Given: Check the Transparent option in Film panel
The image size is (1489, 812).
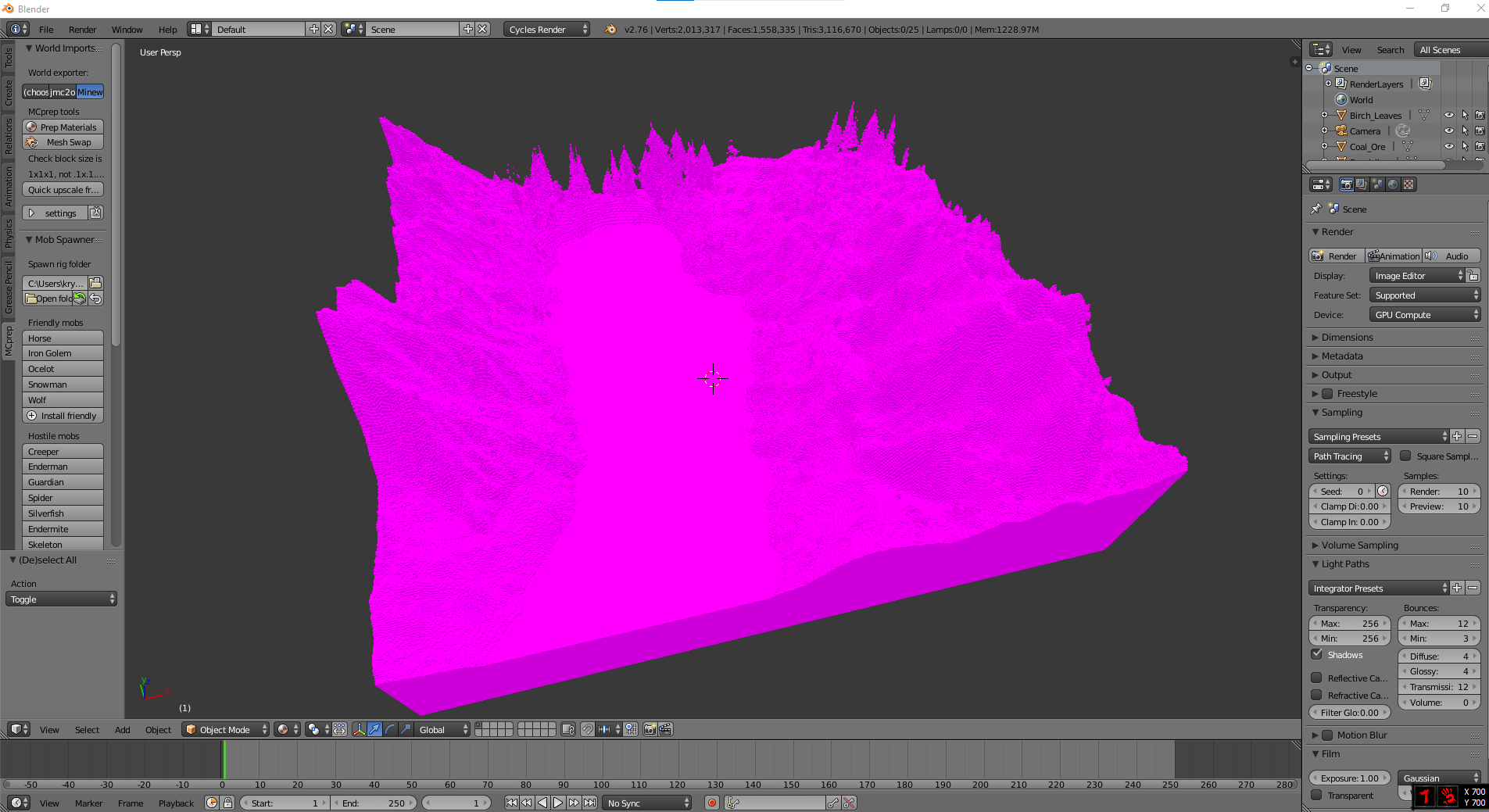Looking at the screenshot, I should point(1317,796).
